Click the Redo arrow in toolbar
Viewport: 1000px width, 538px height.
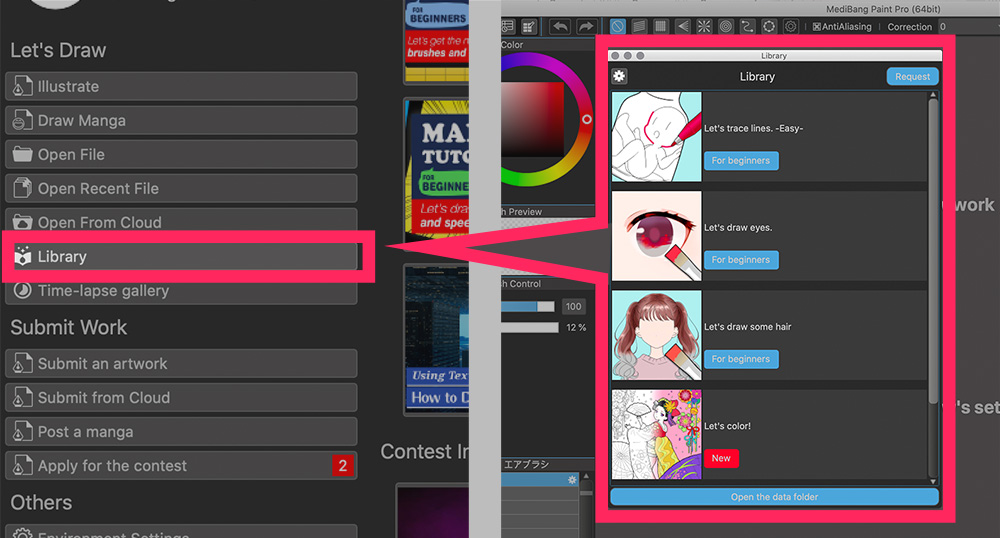[585, 27]
